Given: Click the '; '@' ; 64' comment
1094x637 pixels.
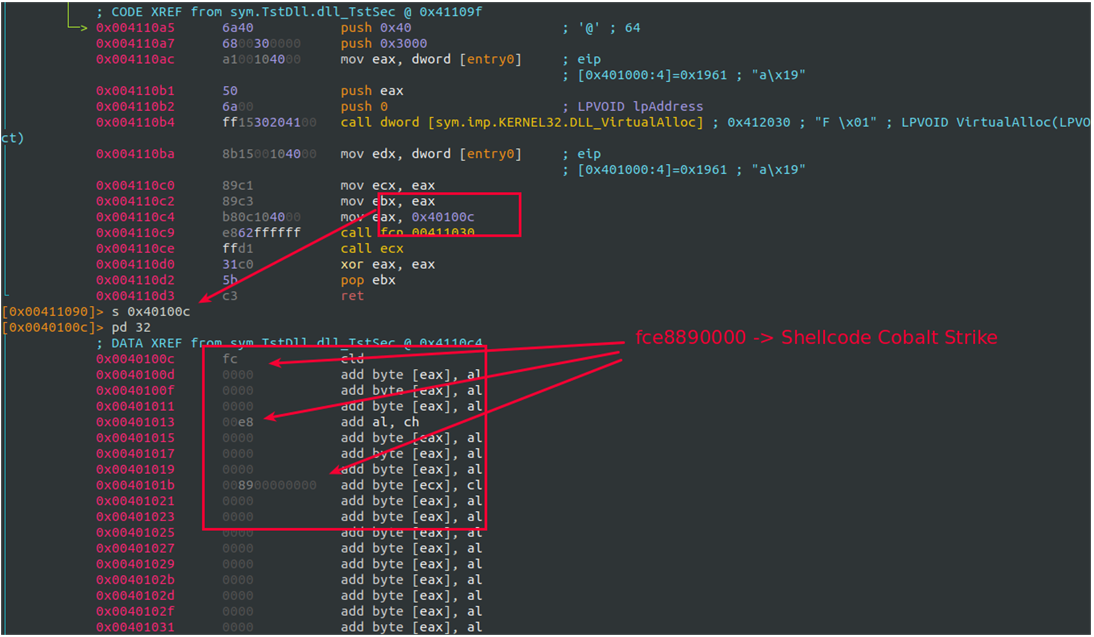Looking at the screenshot, I should point(601,28).
